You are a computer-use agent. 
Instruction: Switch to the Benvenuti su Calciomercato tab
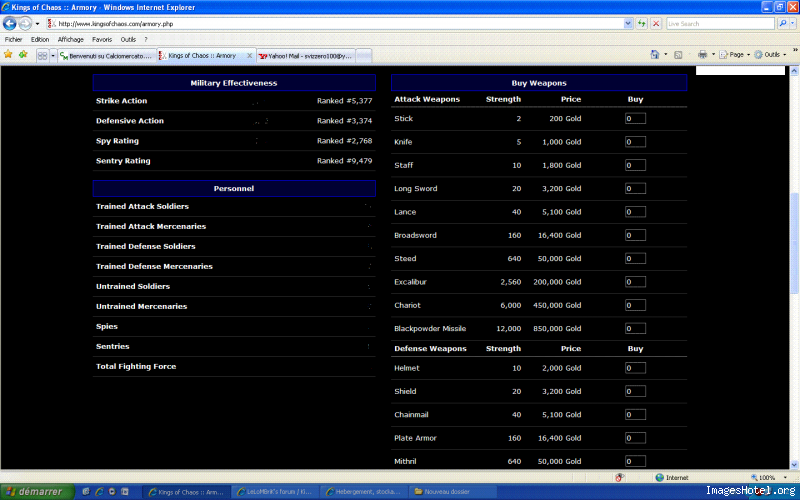107,56
